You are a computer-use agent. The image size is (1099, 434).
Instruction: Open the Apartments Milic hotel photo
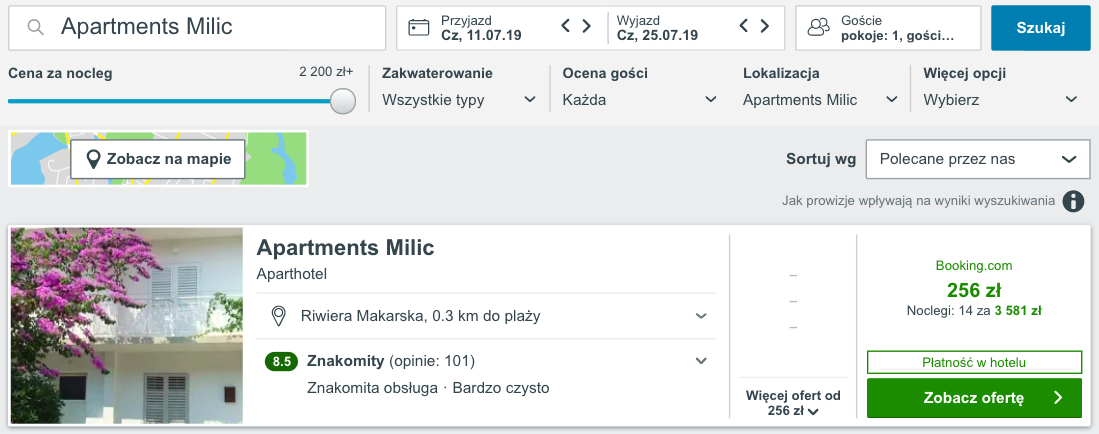coord(127,326)
